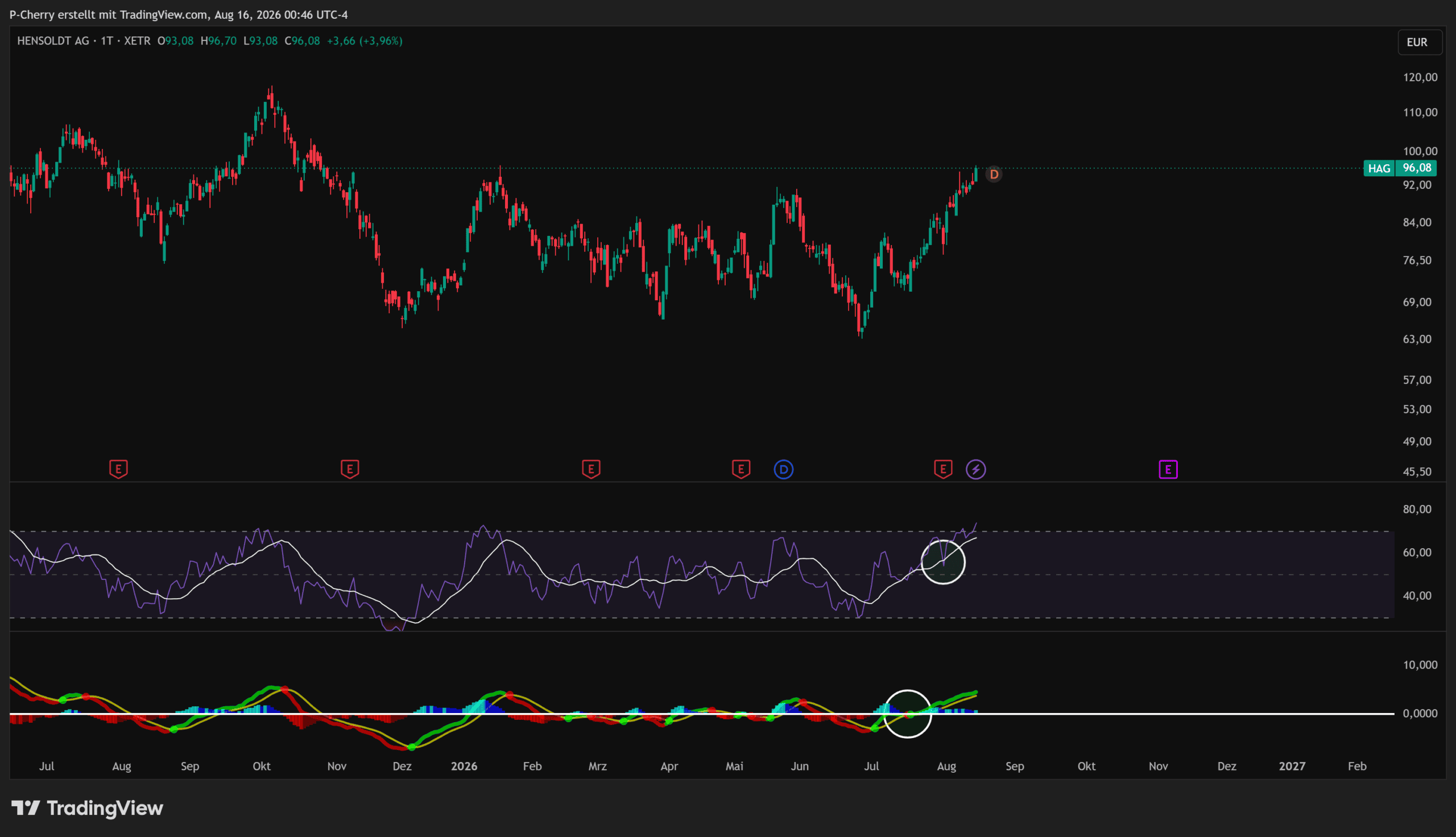Open the red earnings 'E' marker at November 2025

[350, 469]
